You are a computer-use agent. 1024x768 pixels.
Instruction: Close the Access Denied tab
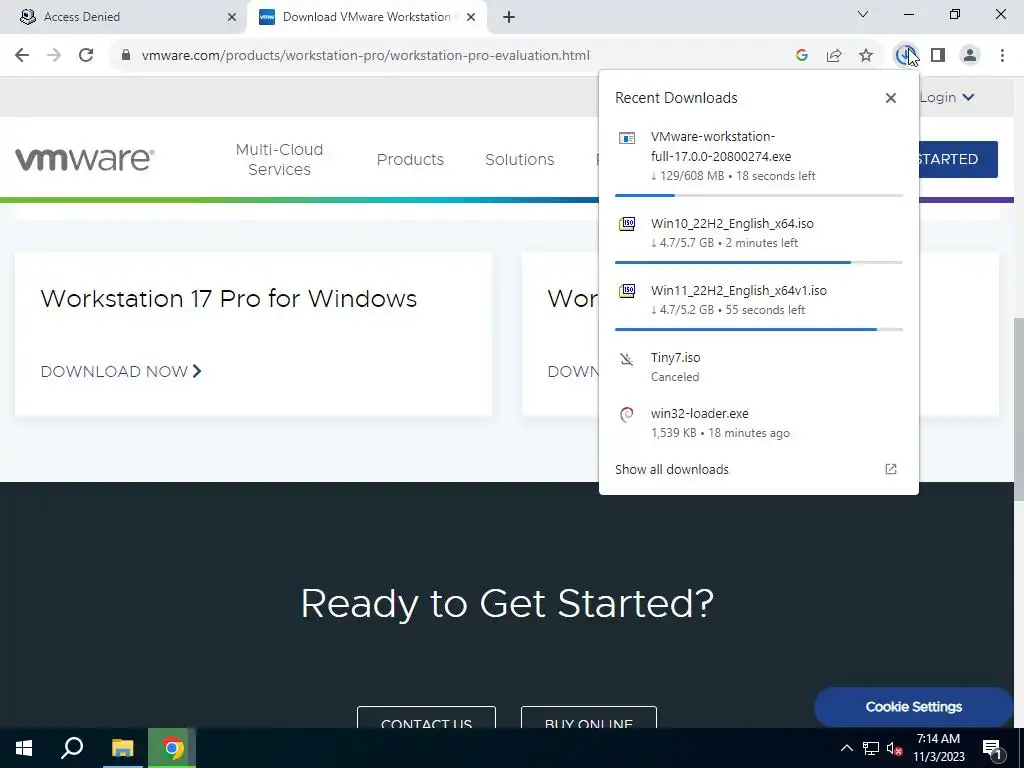tap(232, 17)
